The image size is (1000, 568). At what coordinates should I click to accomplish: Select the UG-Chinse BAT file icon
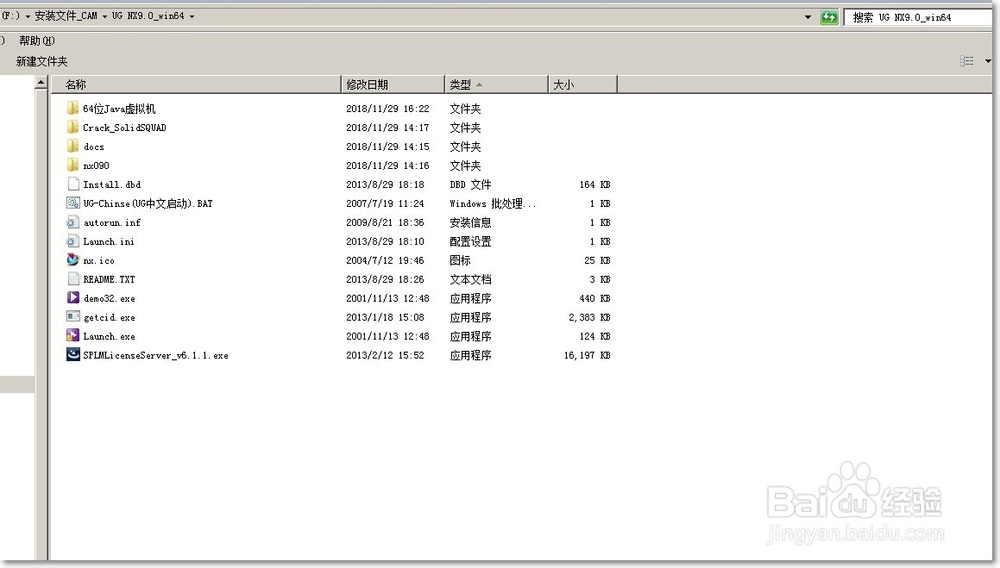[73, 203]
